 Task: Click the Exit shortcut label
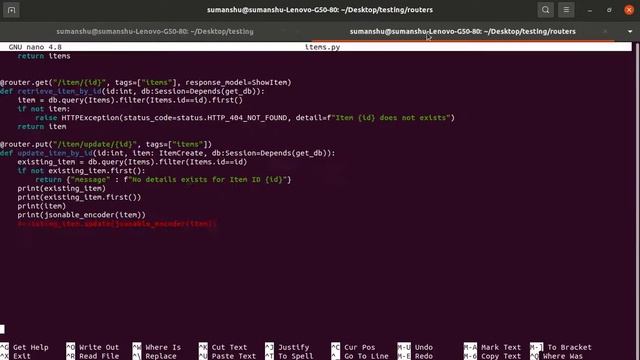click(22, 356)
